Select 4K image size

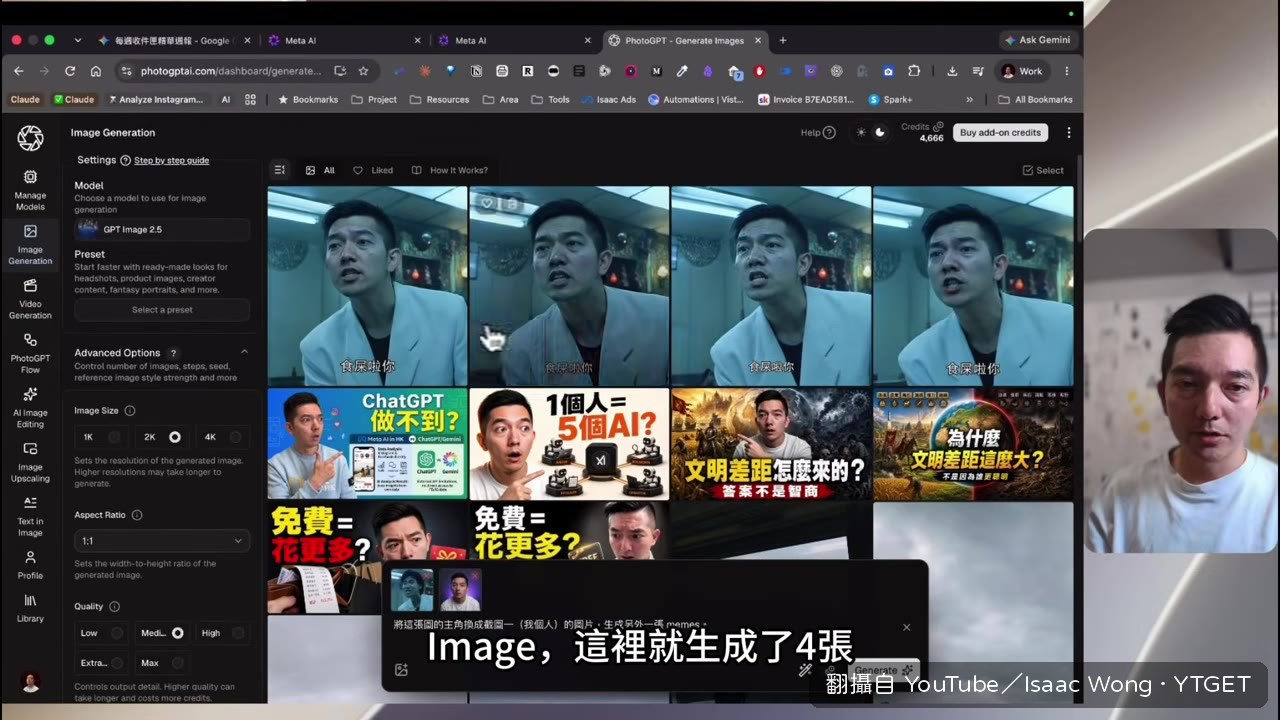223,437
